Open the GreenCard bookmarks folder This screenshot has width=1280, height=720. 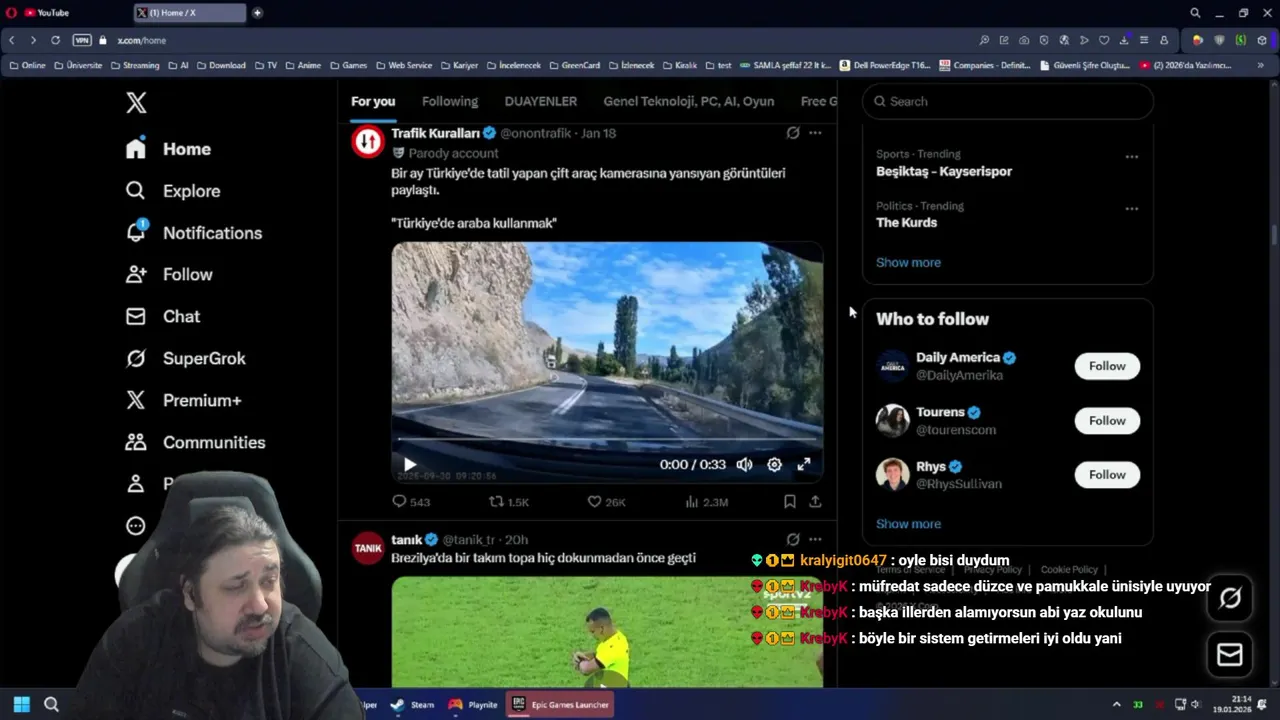tap(574, 65)
